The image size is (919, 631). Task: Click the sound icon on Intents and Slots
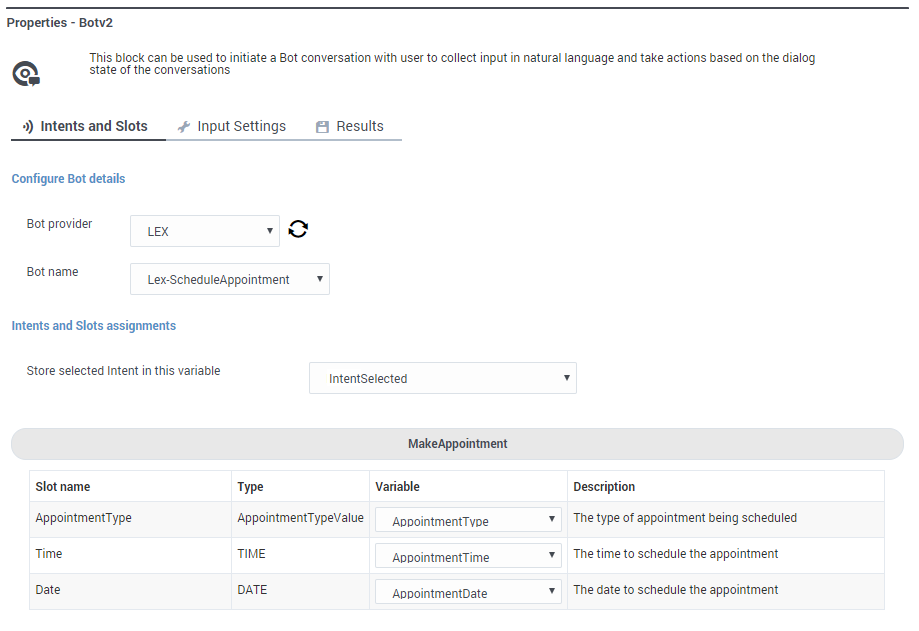pos(28,127)
